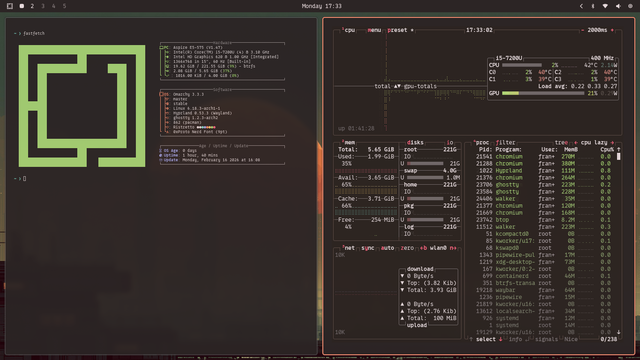Viewport: 640px width, 360px height.
Task: Expand the system tray chevron arrow
Action: coord(581,6)
